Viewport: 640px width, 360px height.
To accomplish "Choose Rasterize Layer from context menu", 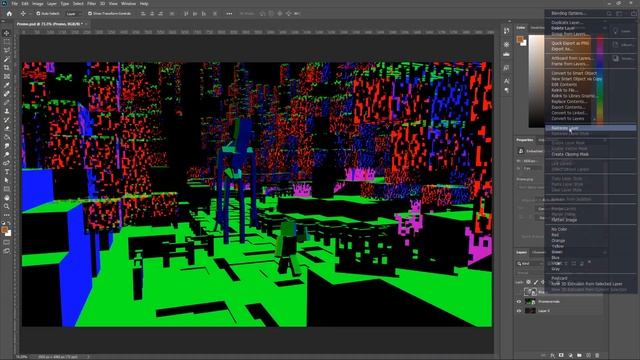I will (591, 128).
